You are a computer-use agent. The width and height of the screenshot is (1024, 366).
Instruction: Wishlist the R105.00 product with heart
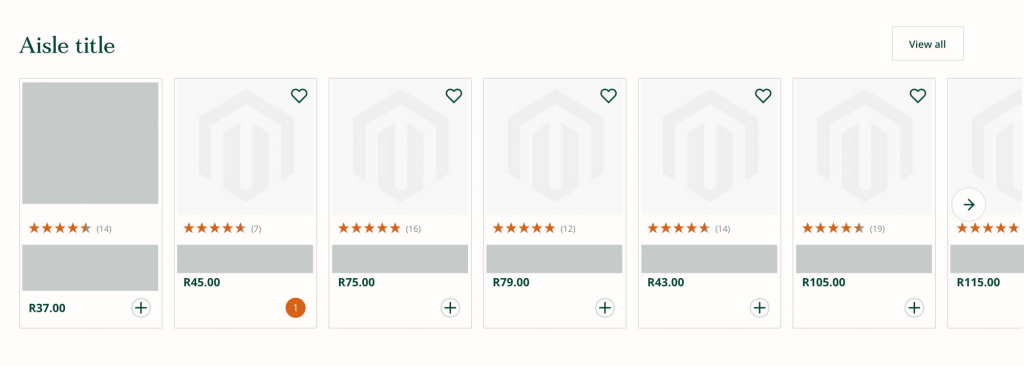(918, 96)
